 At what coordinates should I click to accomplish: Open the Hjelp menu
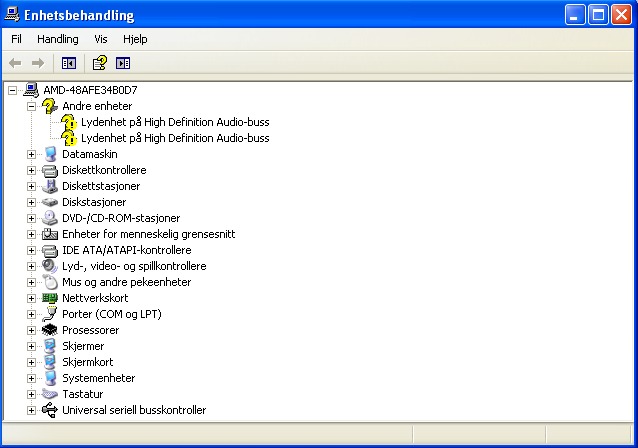pyautogui.click(x=135, y=39)
